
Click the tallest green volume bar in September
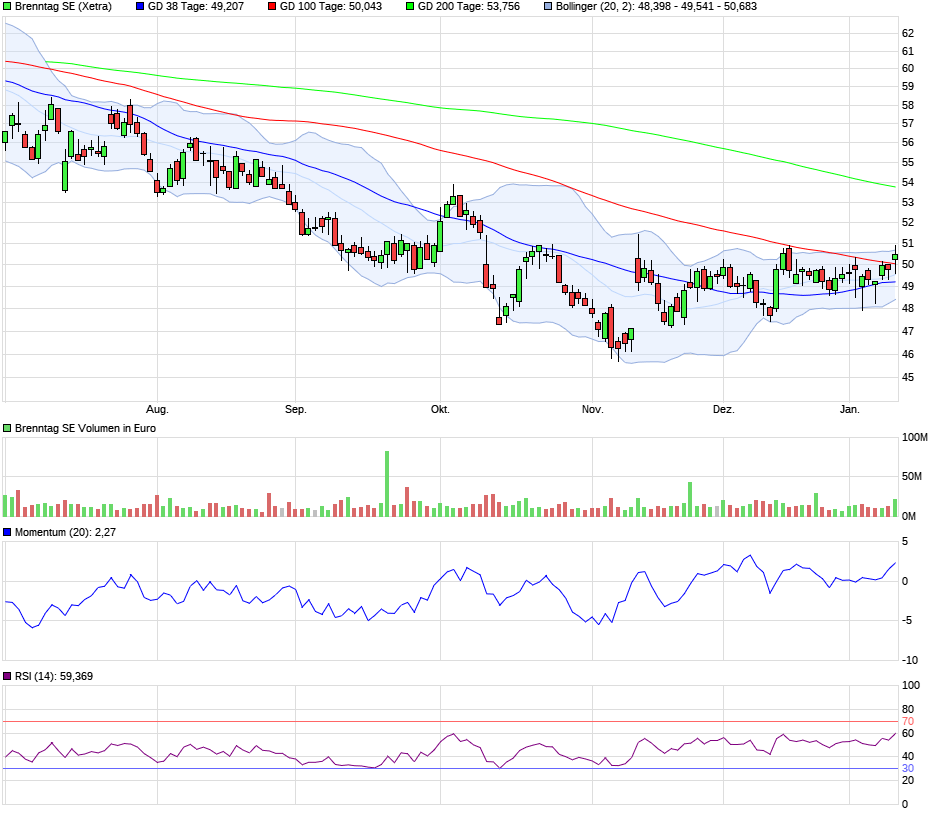click(387, 484)
